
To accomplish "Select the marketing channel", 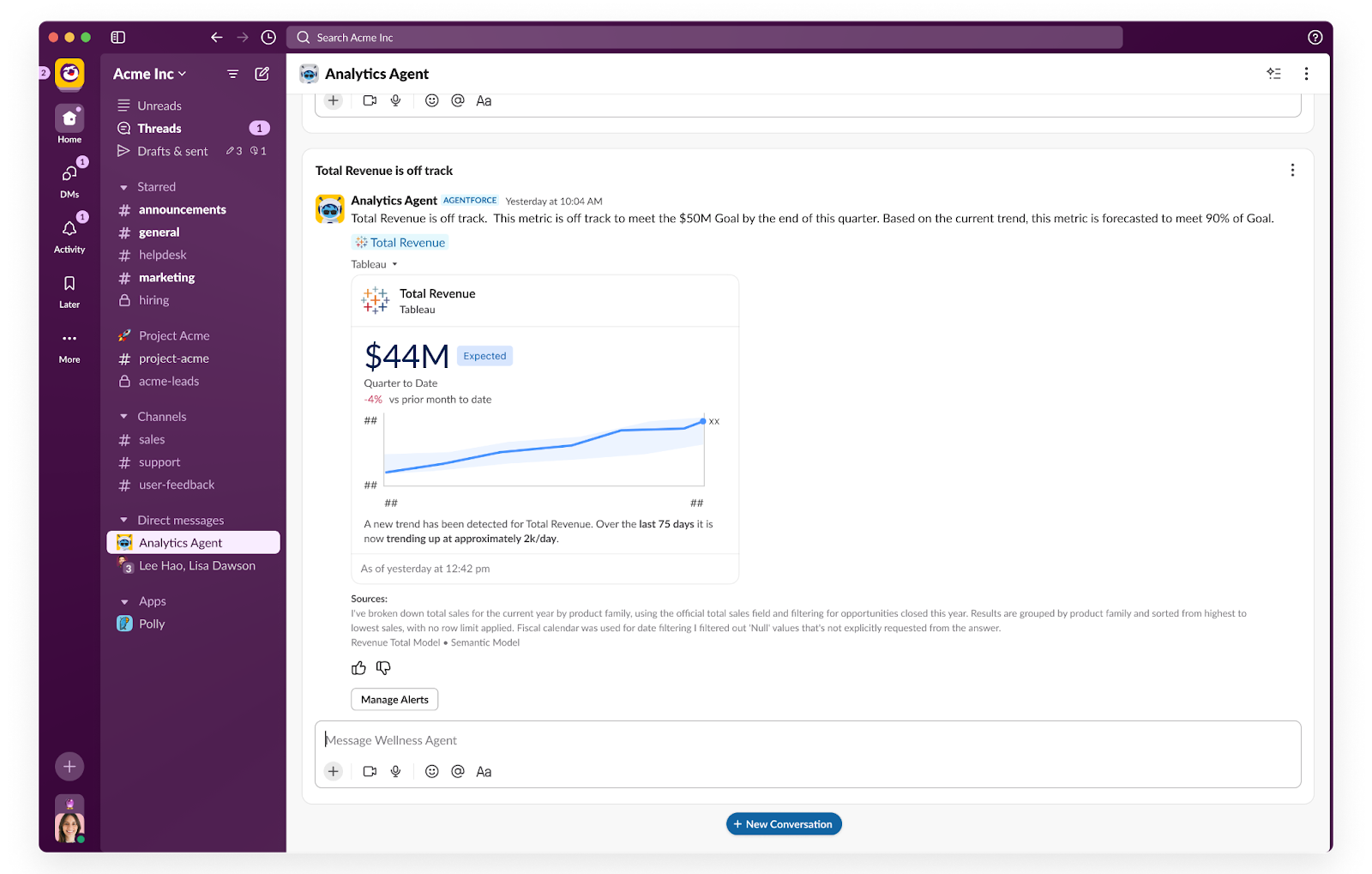I will [166, 278].
